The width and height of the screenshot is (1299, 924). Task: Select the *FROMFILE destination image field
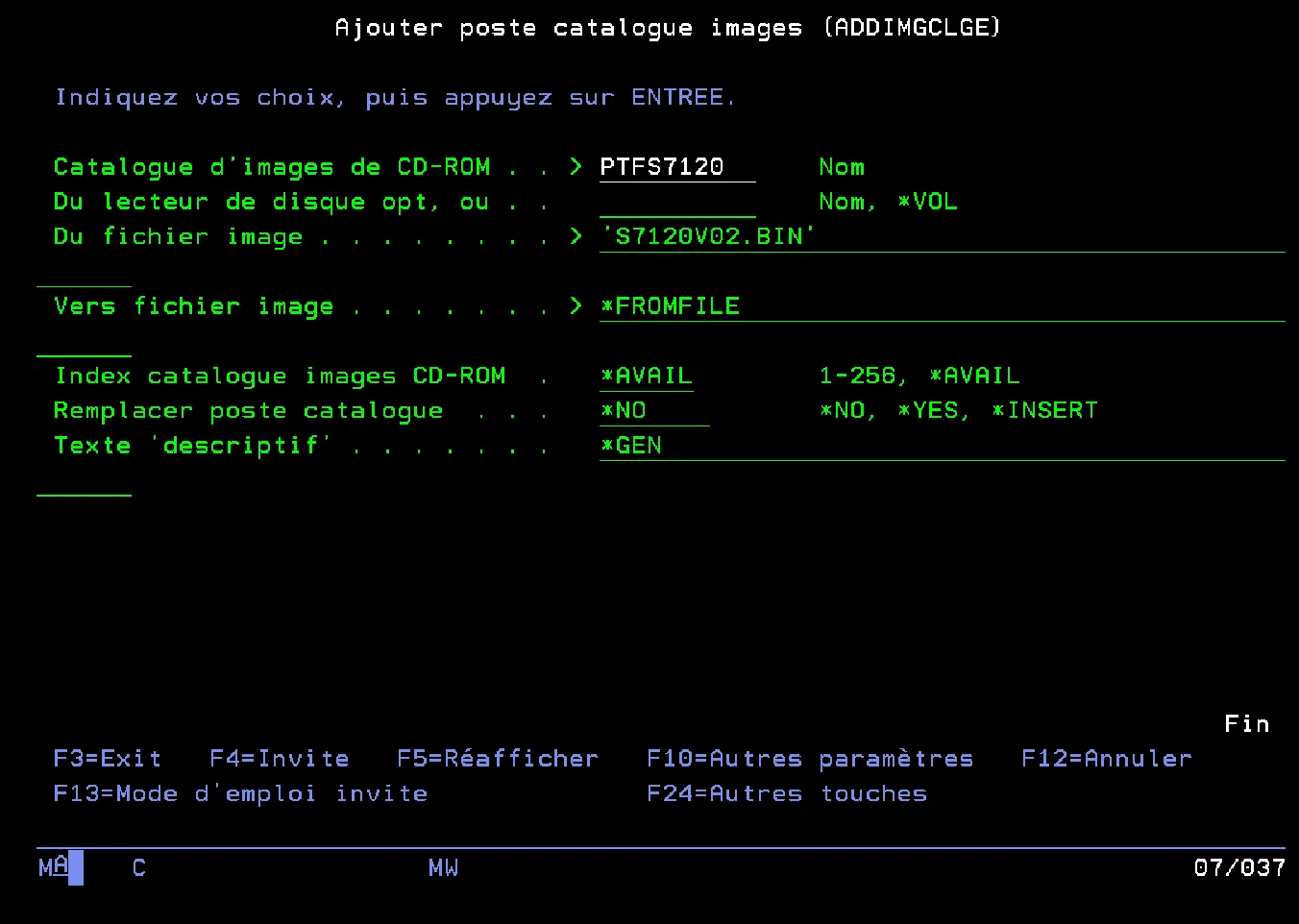point(942,306)
